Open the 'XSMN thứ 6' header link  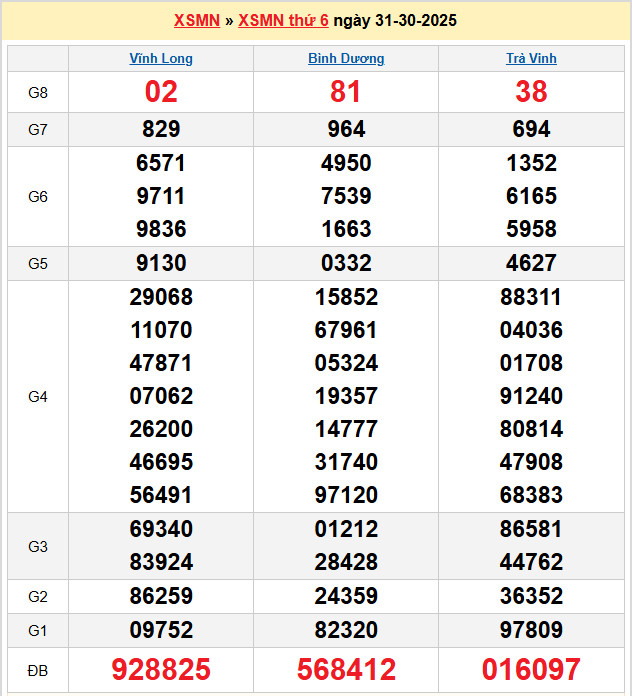[x=283, y=20]
